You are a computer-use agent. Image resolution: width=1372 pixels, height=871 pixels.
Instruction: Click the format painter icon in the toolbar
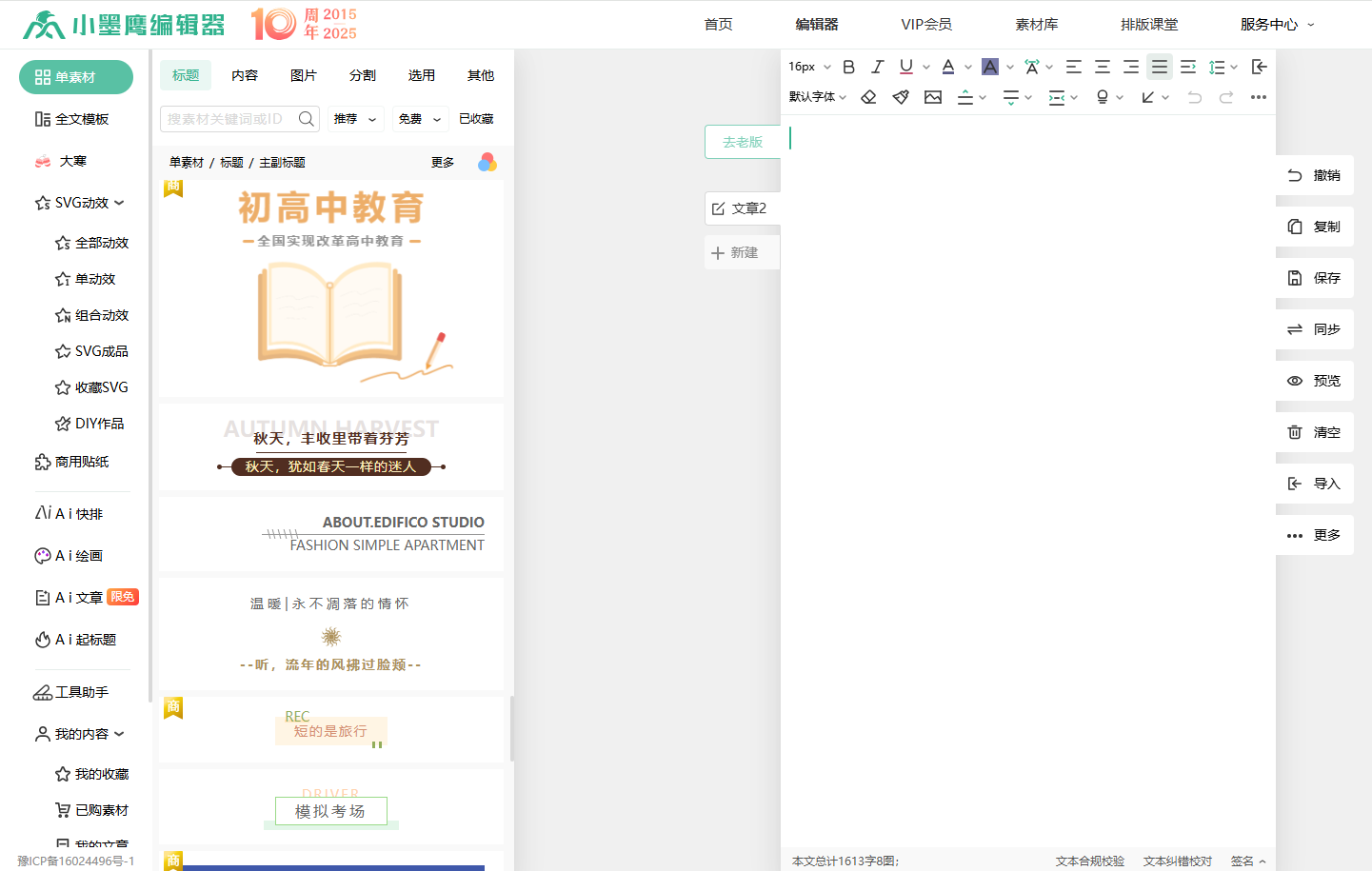pyautogui.click(x=900, y=96)
